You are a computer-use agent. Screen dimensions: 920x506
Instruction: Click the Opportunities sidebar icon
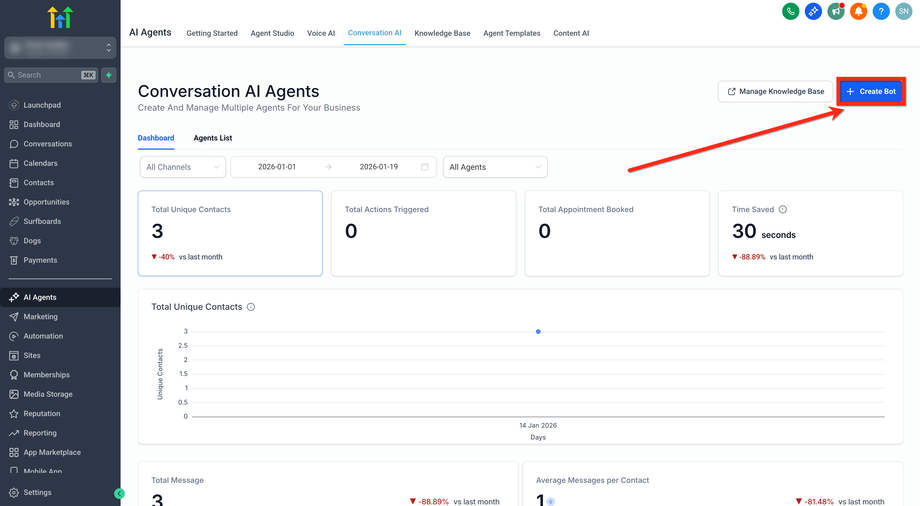(14, 202)
